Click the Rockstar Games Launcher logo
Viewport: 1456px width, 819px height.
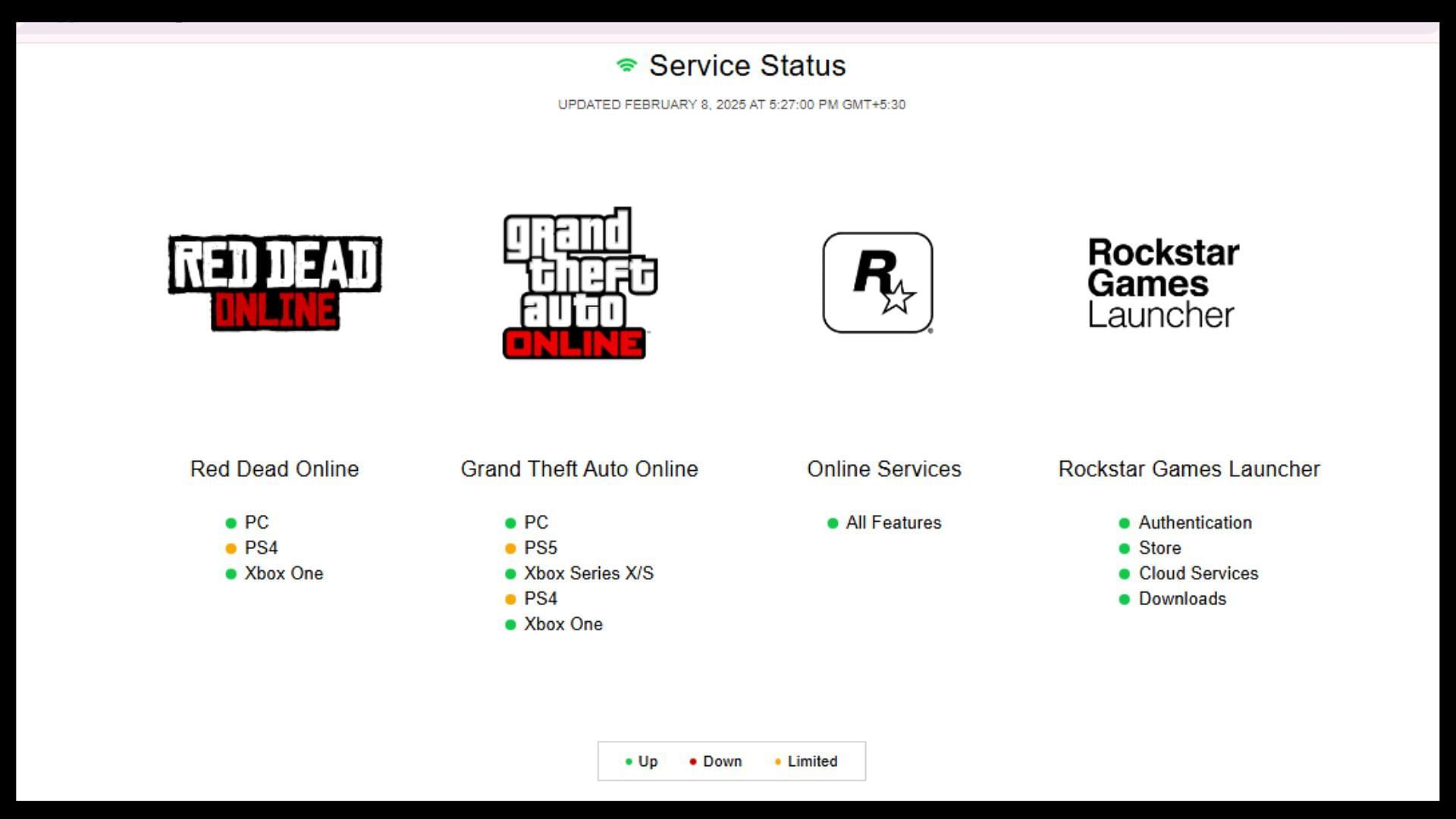click(x=1163, y=283)
